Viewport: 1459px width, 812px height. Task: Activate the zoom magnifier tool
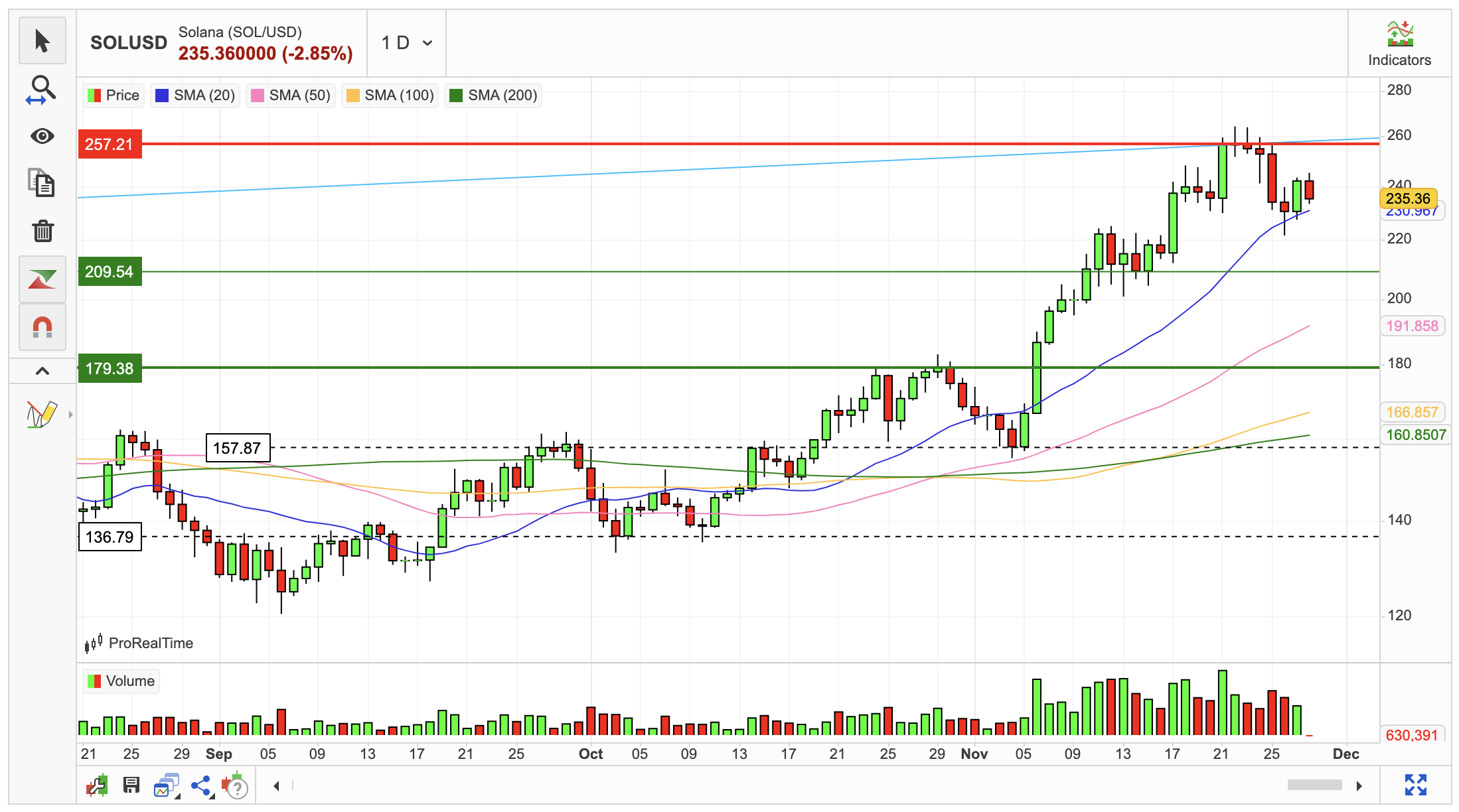click(42, 89)
